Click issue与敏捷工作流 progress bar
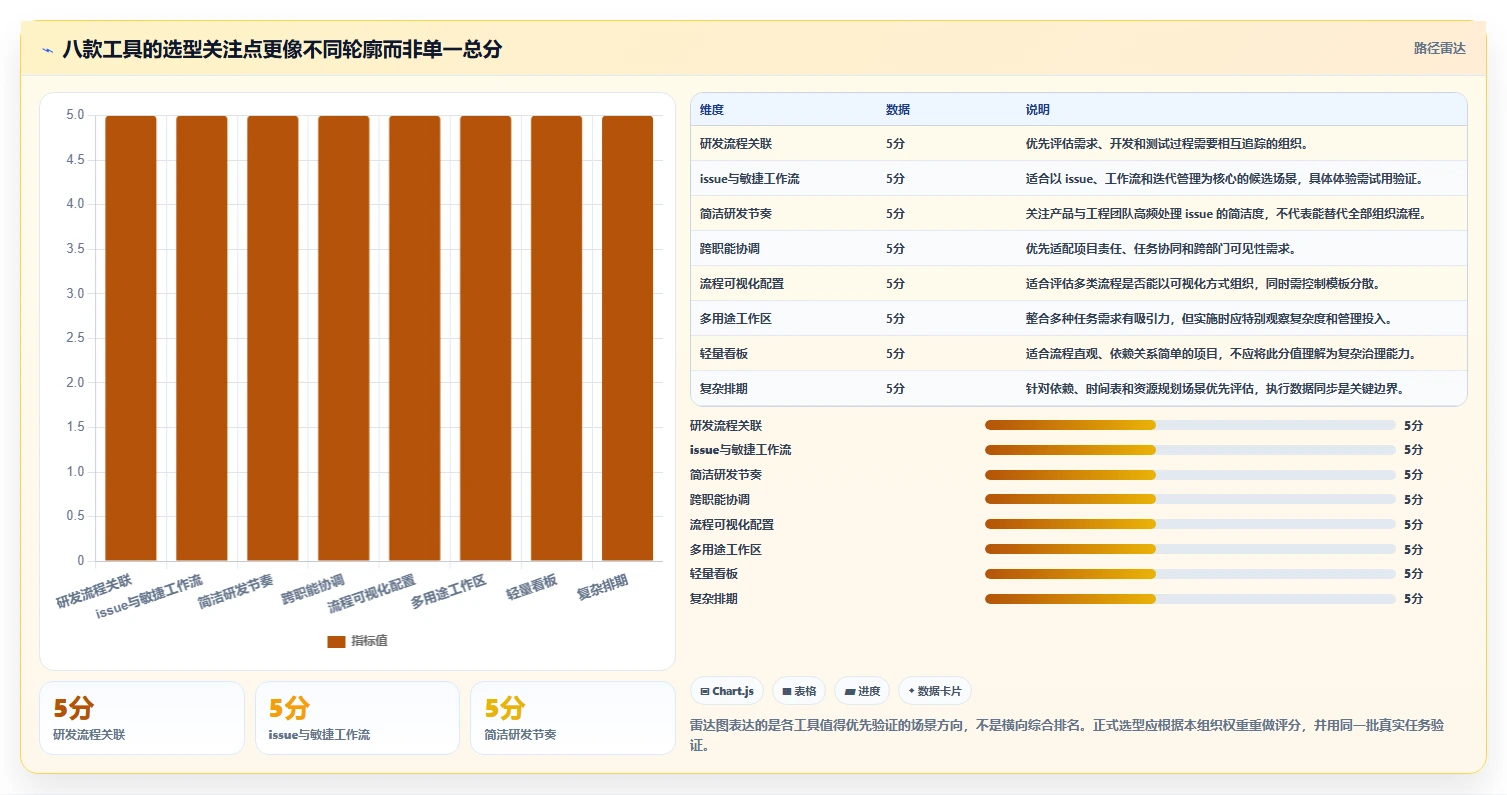The image size is (1507, 795). click(x=1190, y=450)
